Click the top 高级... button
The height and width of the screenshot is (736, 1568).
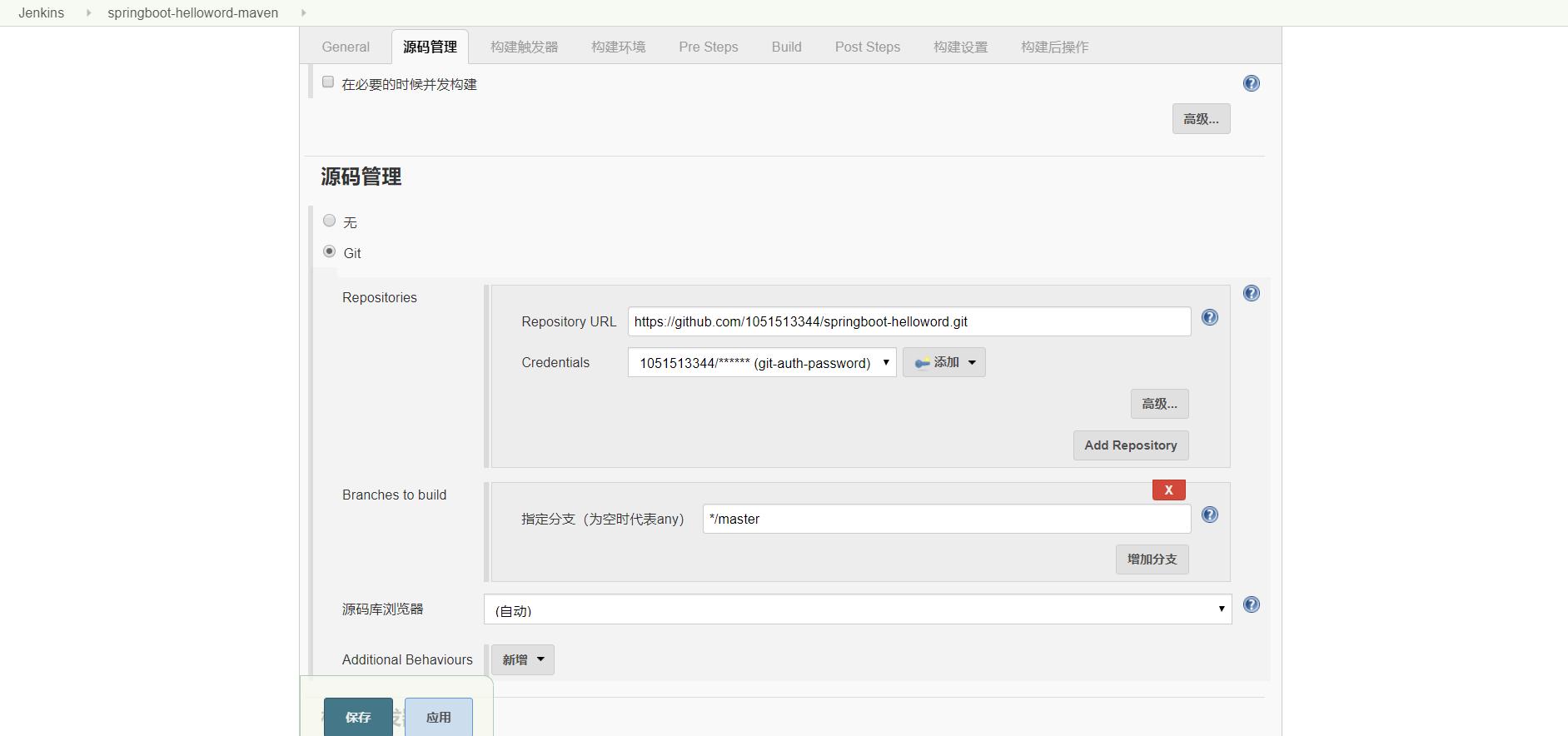coord(1201,119)
